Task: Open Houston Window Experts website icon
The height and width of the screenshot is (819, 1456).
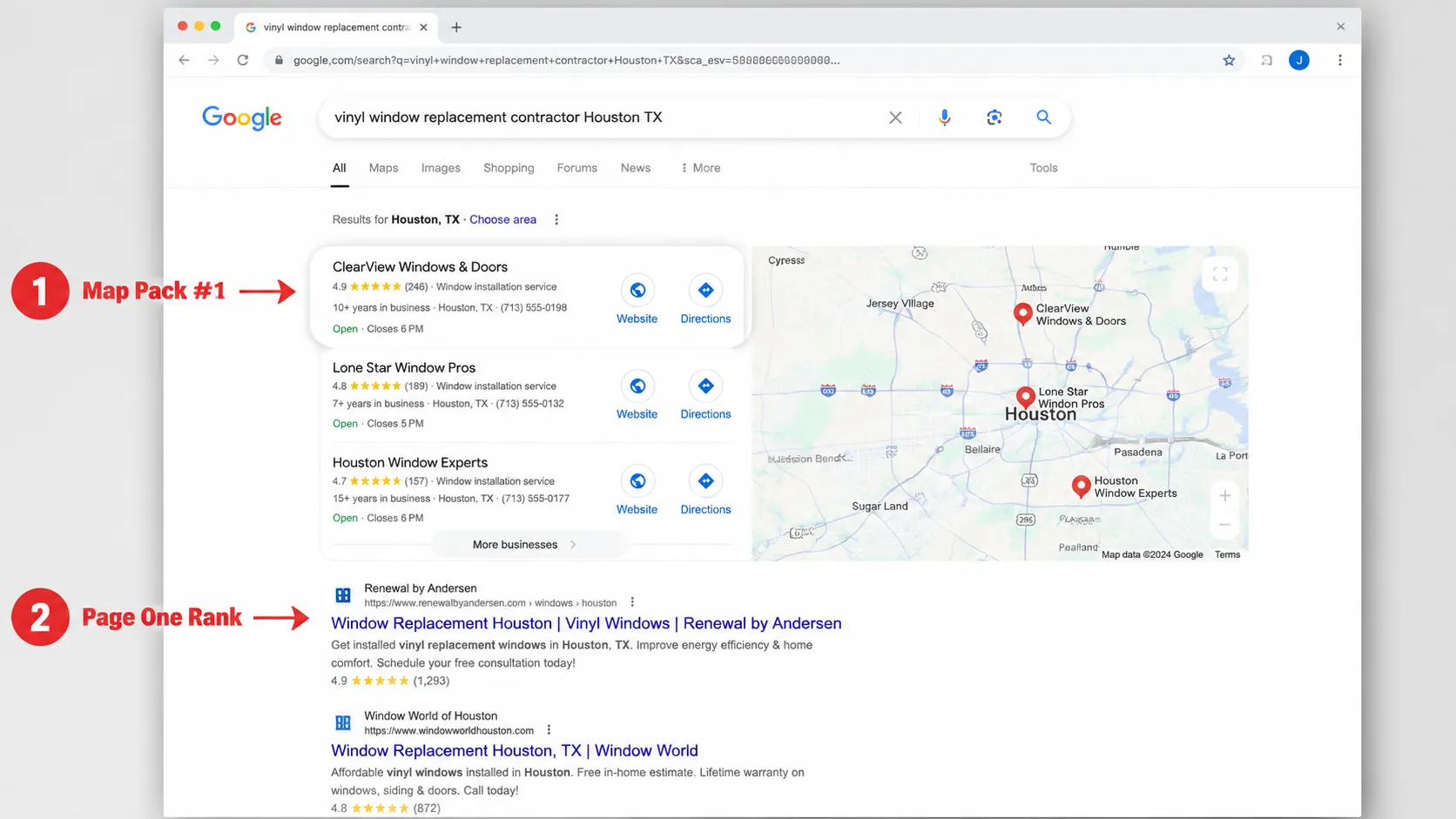Action: coord(637,480)
